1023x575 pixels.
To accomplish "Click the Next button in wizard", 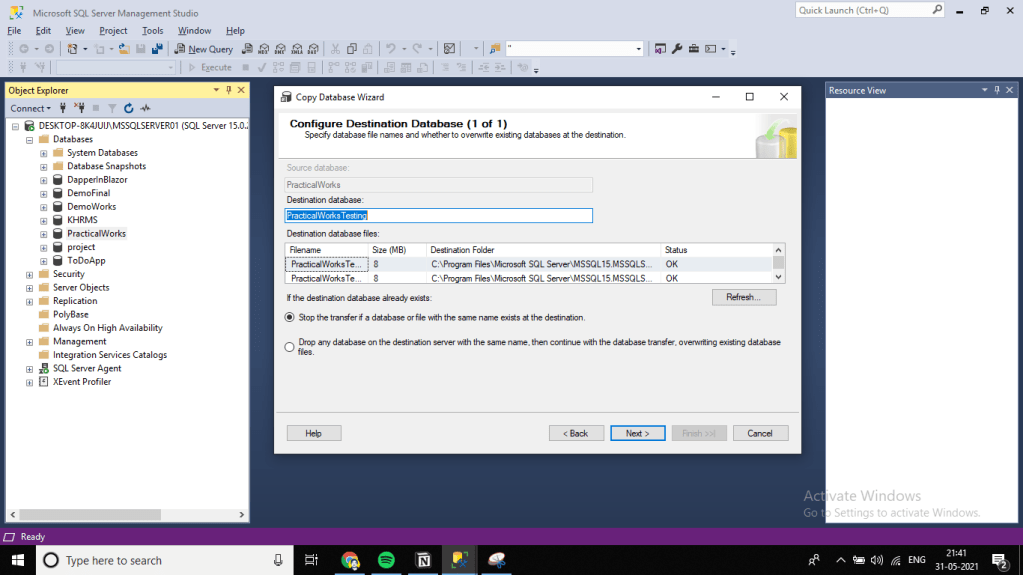I will click(637, 433).
